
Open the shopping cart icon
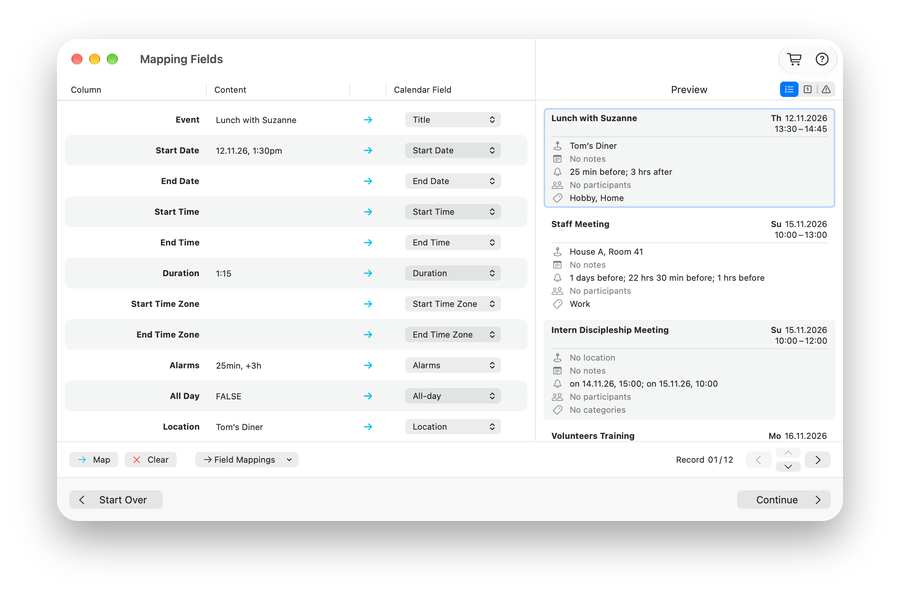click(794, 59)
